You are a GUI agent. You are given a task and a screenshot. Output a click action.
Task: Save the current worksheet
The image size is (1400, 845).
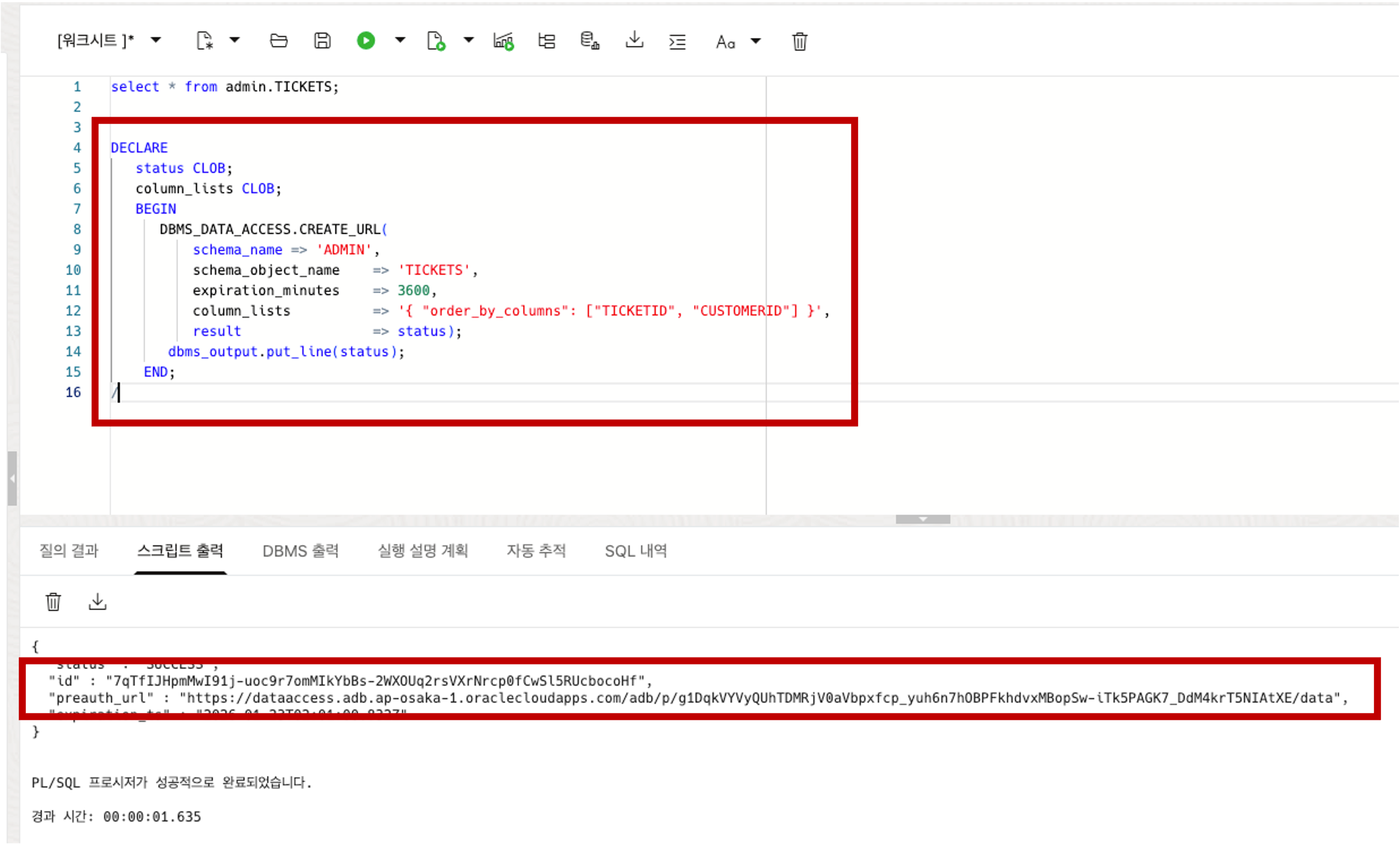click(321, 40)
